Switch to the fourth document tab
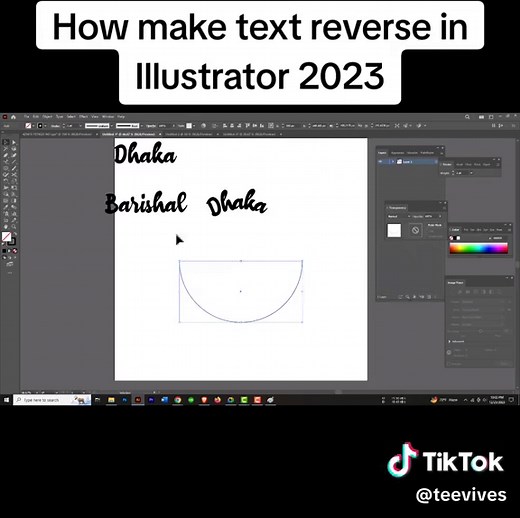The width and height of the screenshot is (520, 518). [x=249, y=134]
